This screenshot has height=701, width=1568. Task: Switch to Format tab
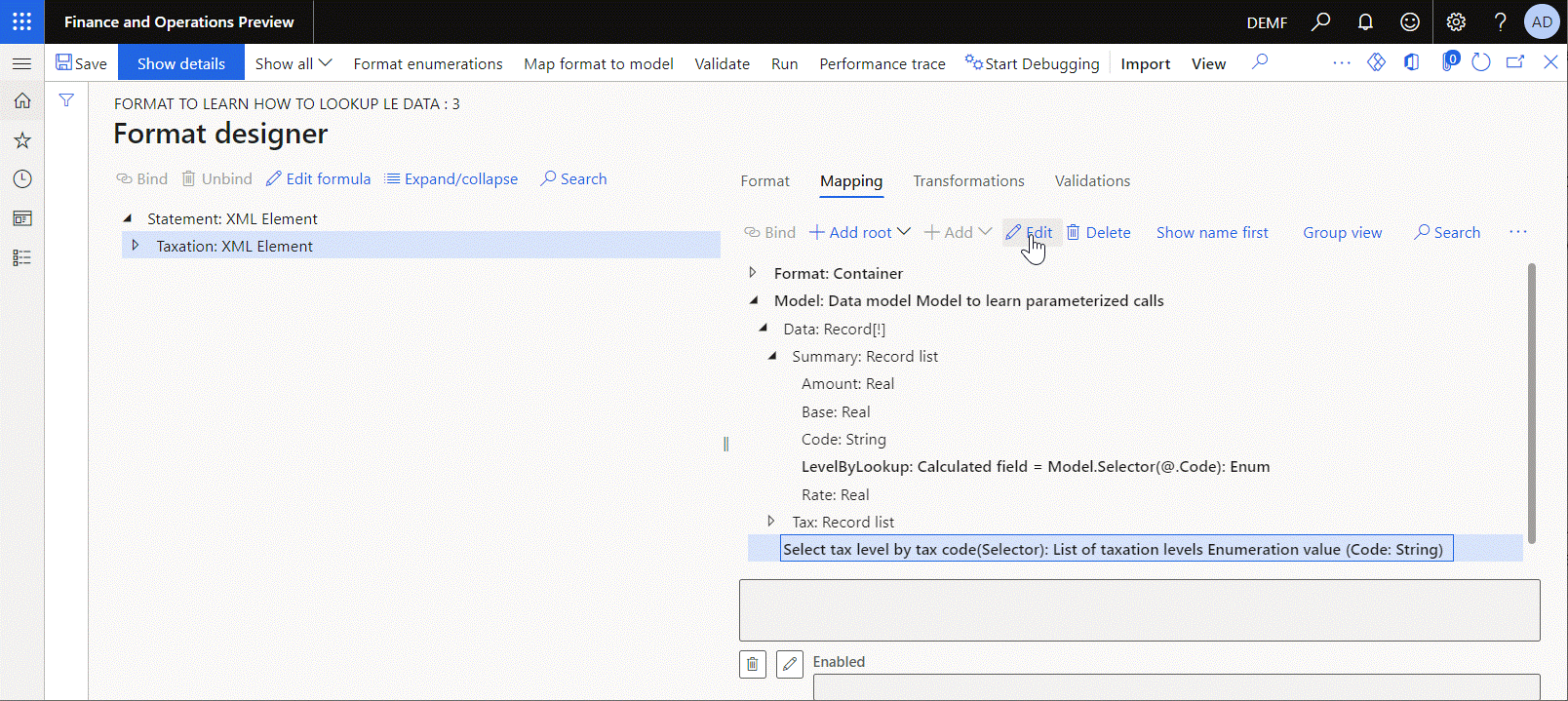(x=764, y=180)
